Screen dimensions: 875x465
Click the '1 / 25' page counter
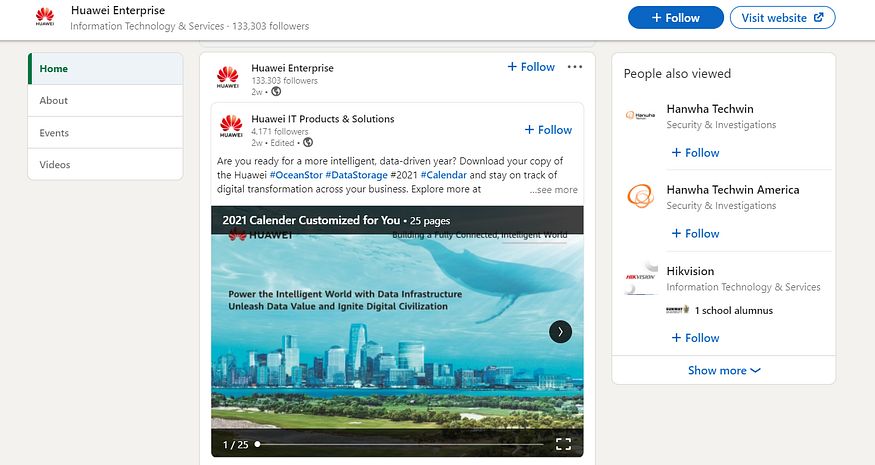(235, 445)
